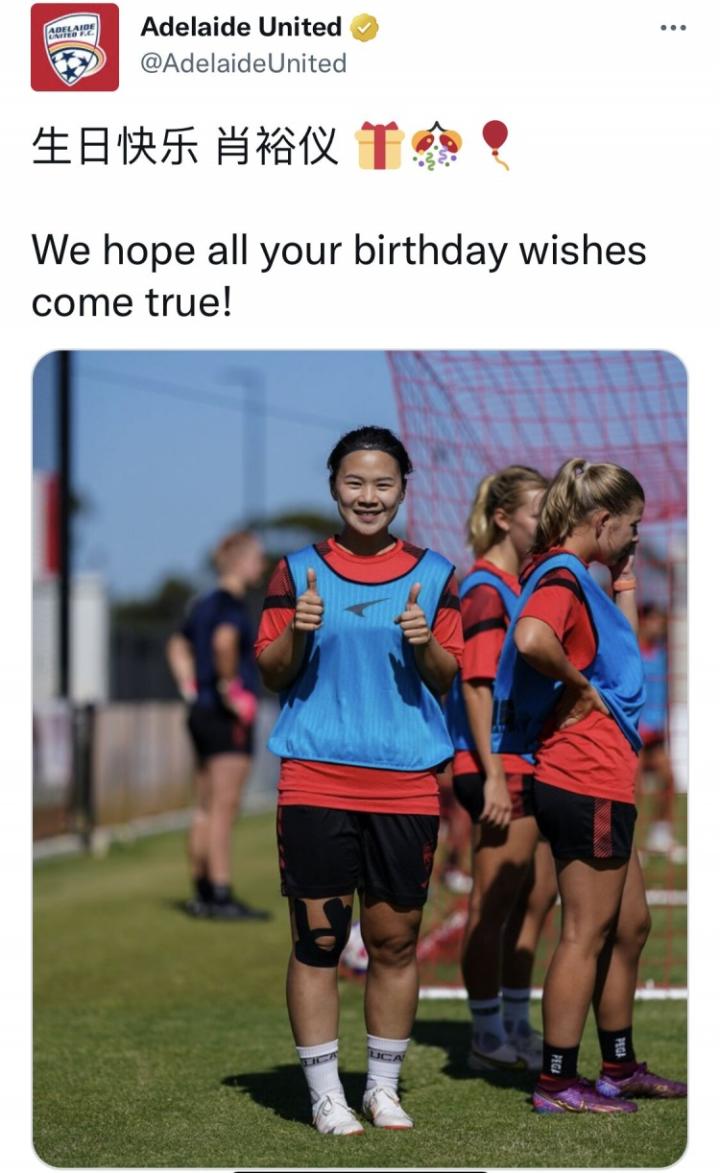The image size is (720, 1173).
Task: Click the 'We hope all your birthday wishes' text
Action: pos(338,250)
